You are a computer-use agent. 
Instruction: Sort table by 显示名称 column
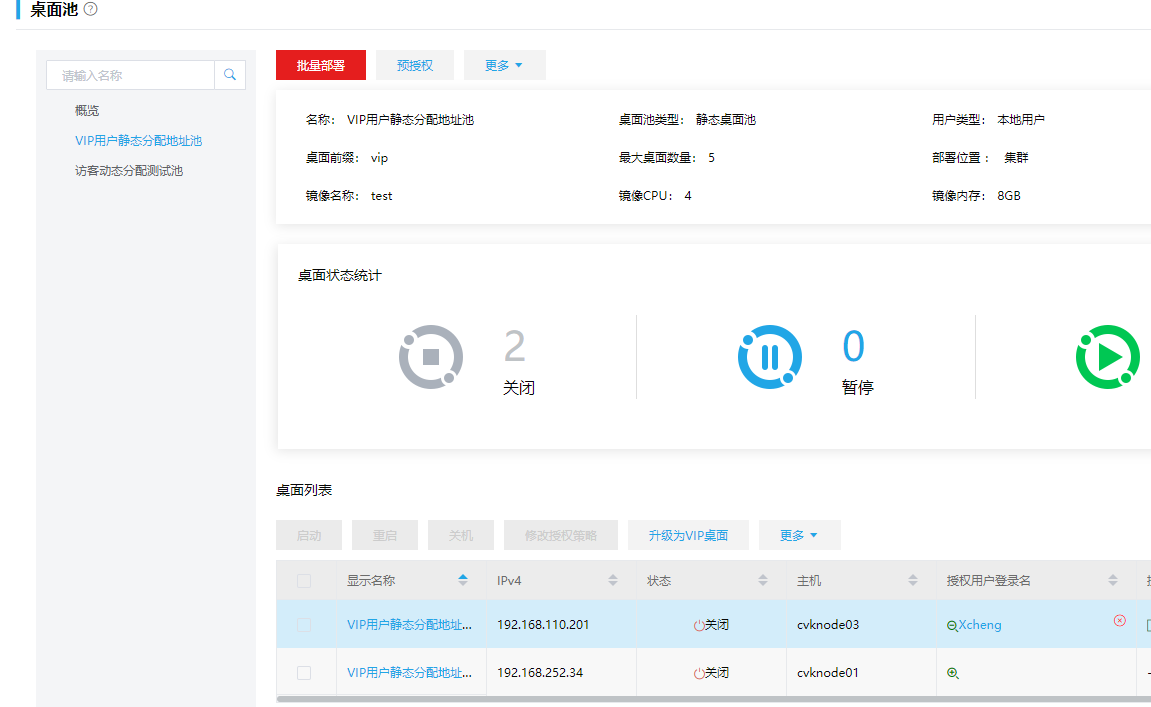point(462,580)
